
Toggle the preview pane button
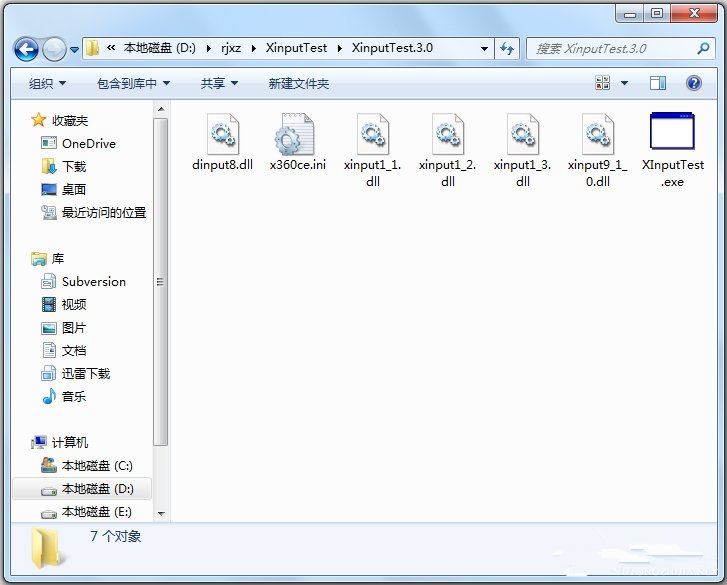pos(657,83)
